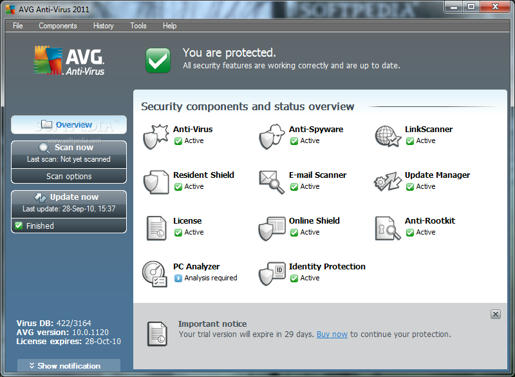Viewport: 515px width, 377px height.
Task: Open the Online Shield component icon
Action: tap(272, 228)
